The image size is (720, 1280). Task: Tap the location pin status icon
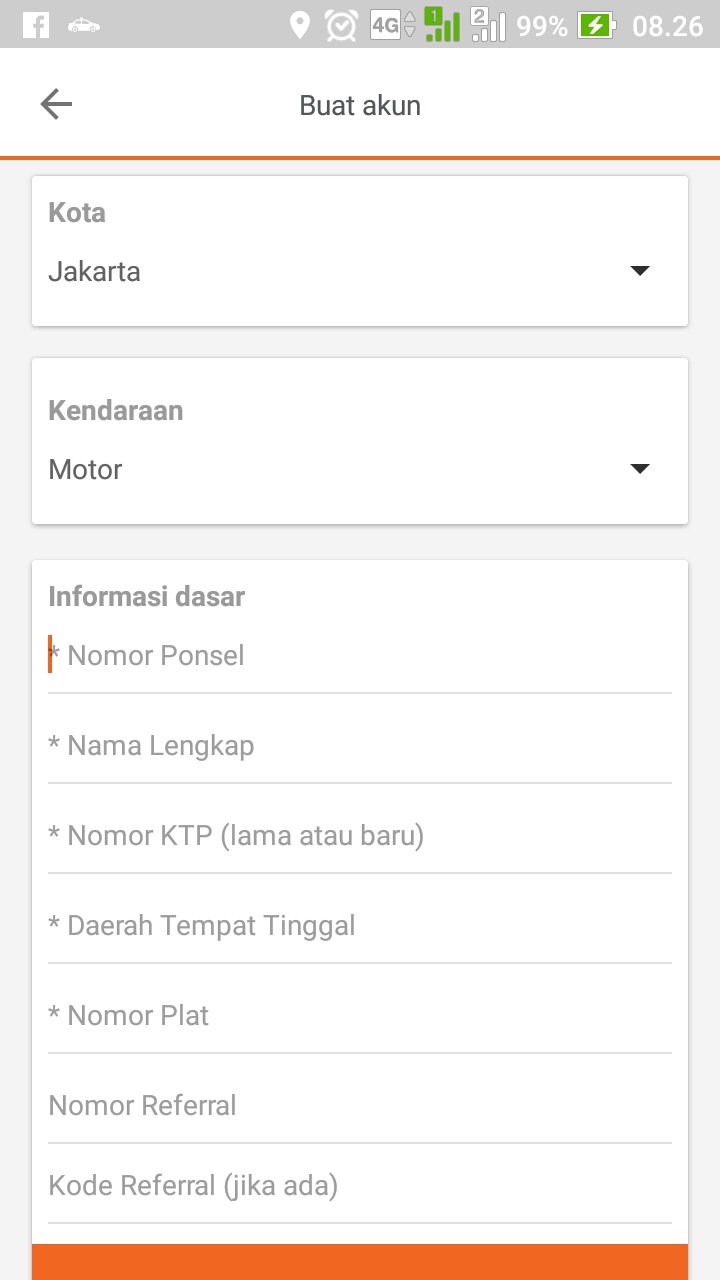(x=299, y=25)
